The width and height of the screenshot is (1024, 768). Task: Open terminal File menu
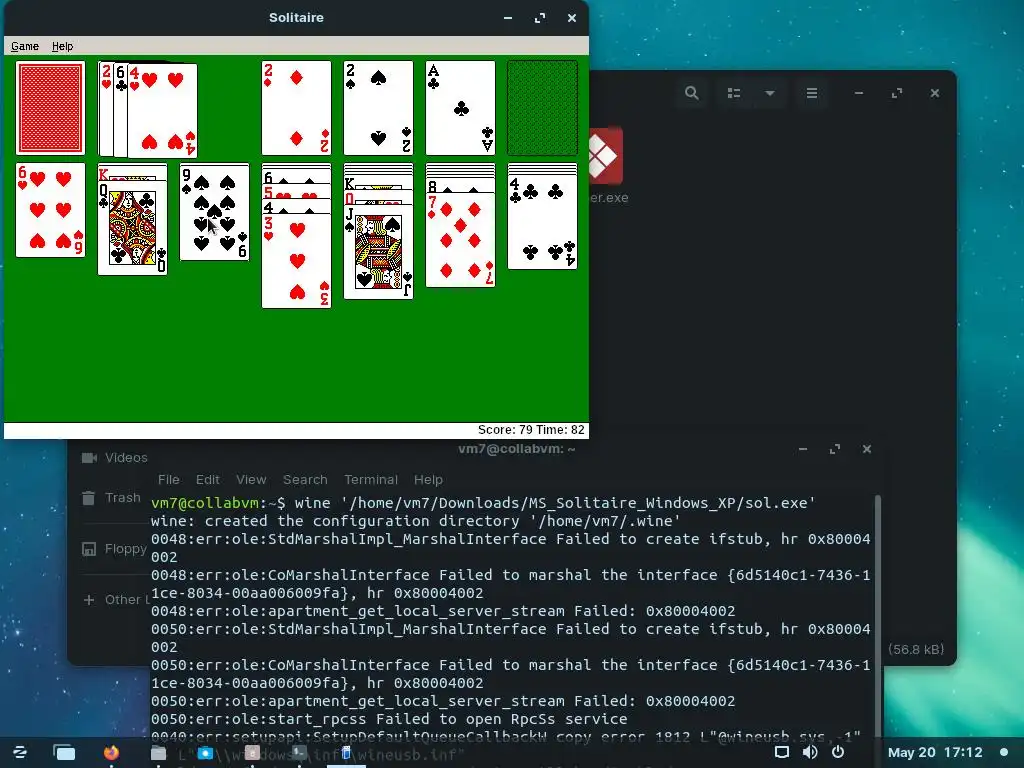pos(168,479)
